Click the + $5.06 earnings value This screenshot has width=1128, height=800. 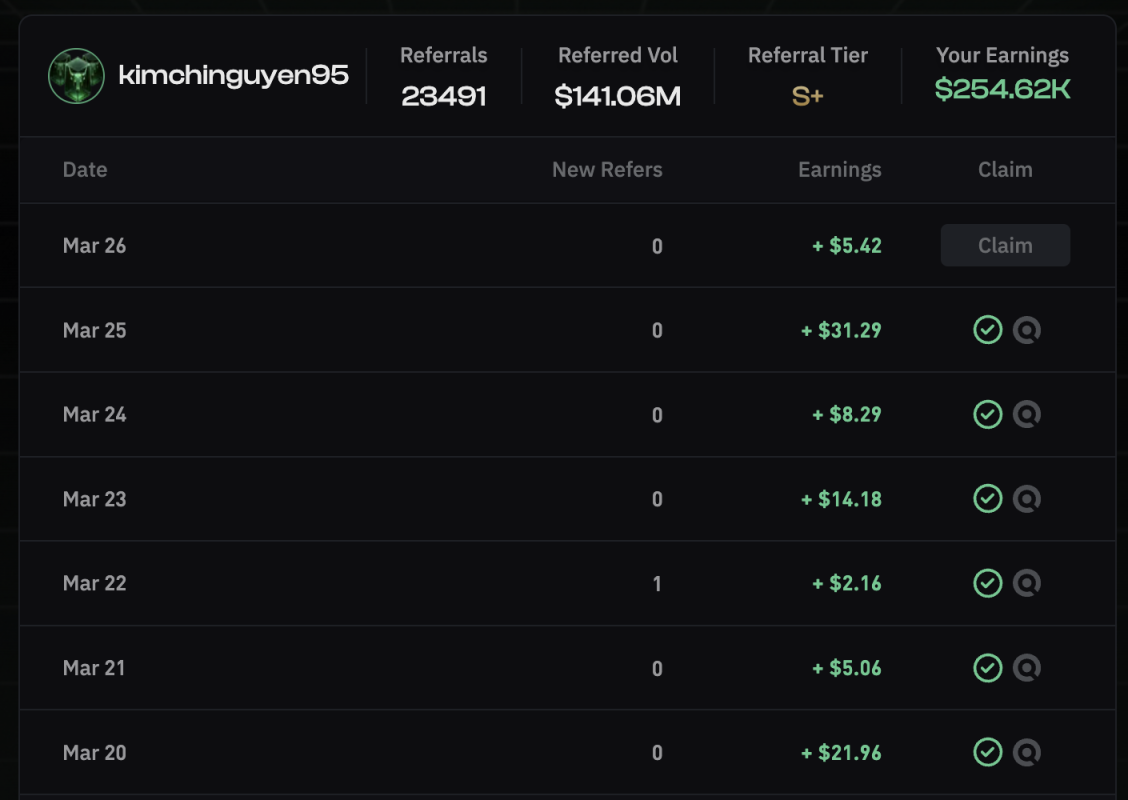pyautogui.click(x=847, y=668)
